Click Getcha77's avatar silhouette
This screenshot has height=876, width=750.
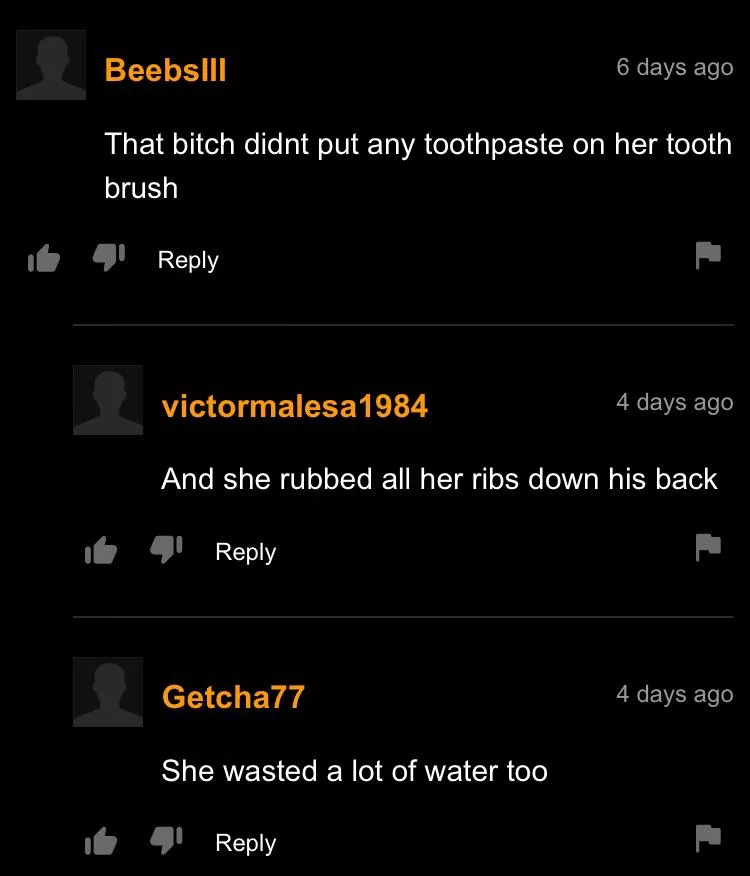point(108,692)
